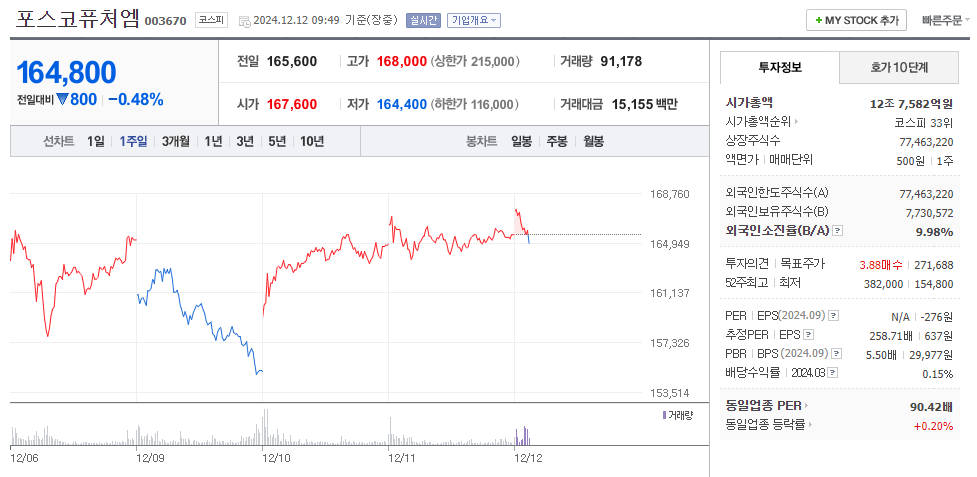Viewport: 977px width, 477px height.
Task: Click the 12/12 date marker on chart axis
Action: coord(527,458)
